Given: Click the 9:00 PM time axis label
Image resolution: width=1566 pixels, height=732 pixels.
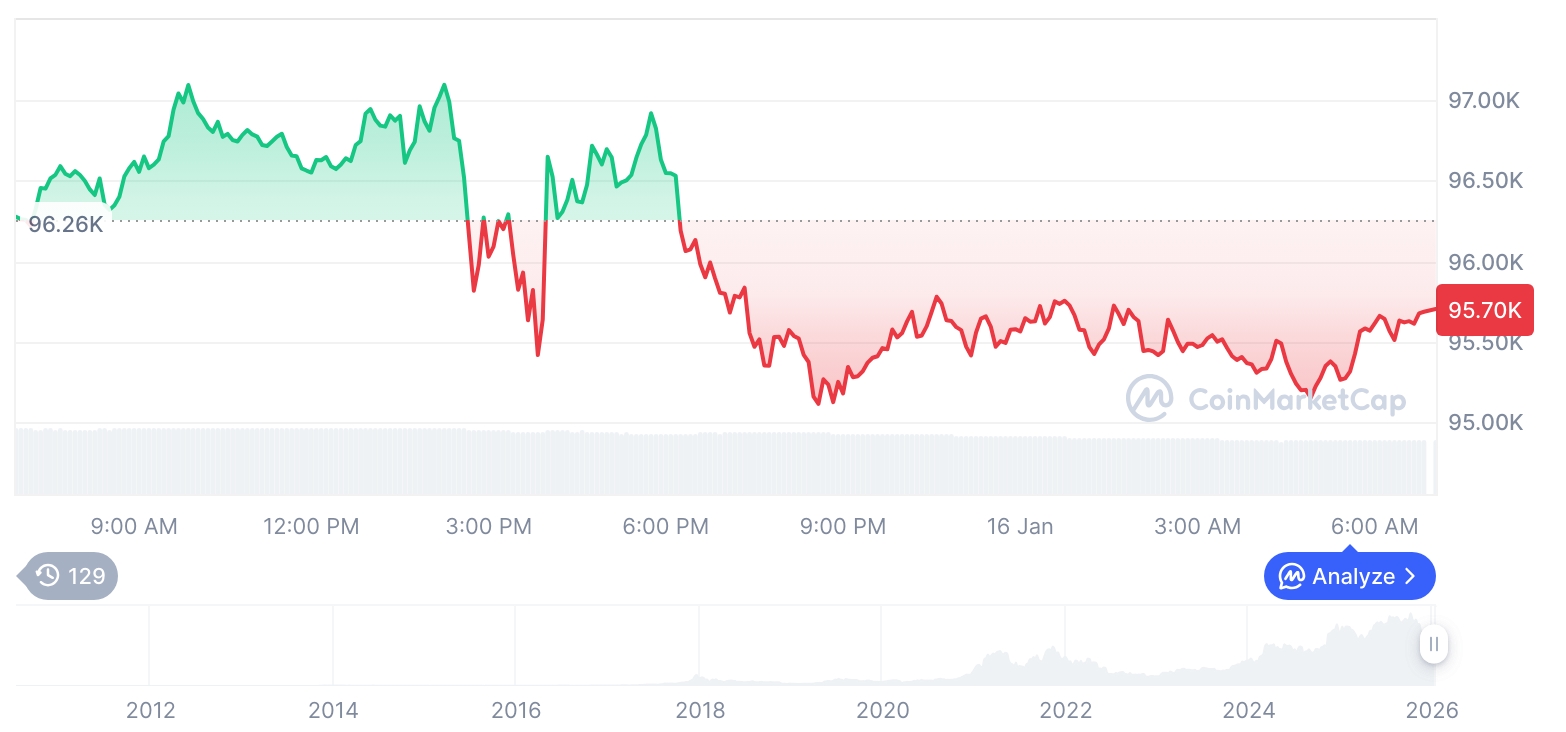Looking at the screenshot, I should (x=842, y=526).
